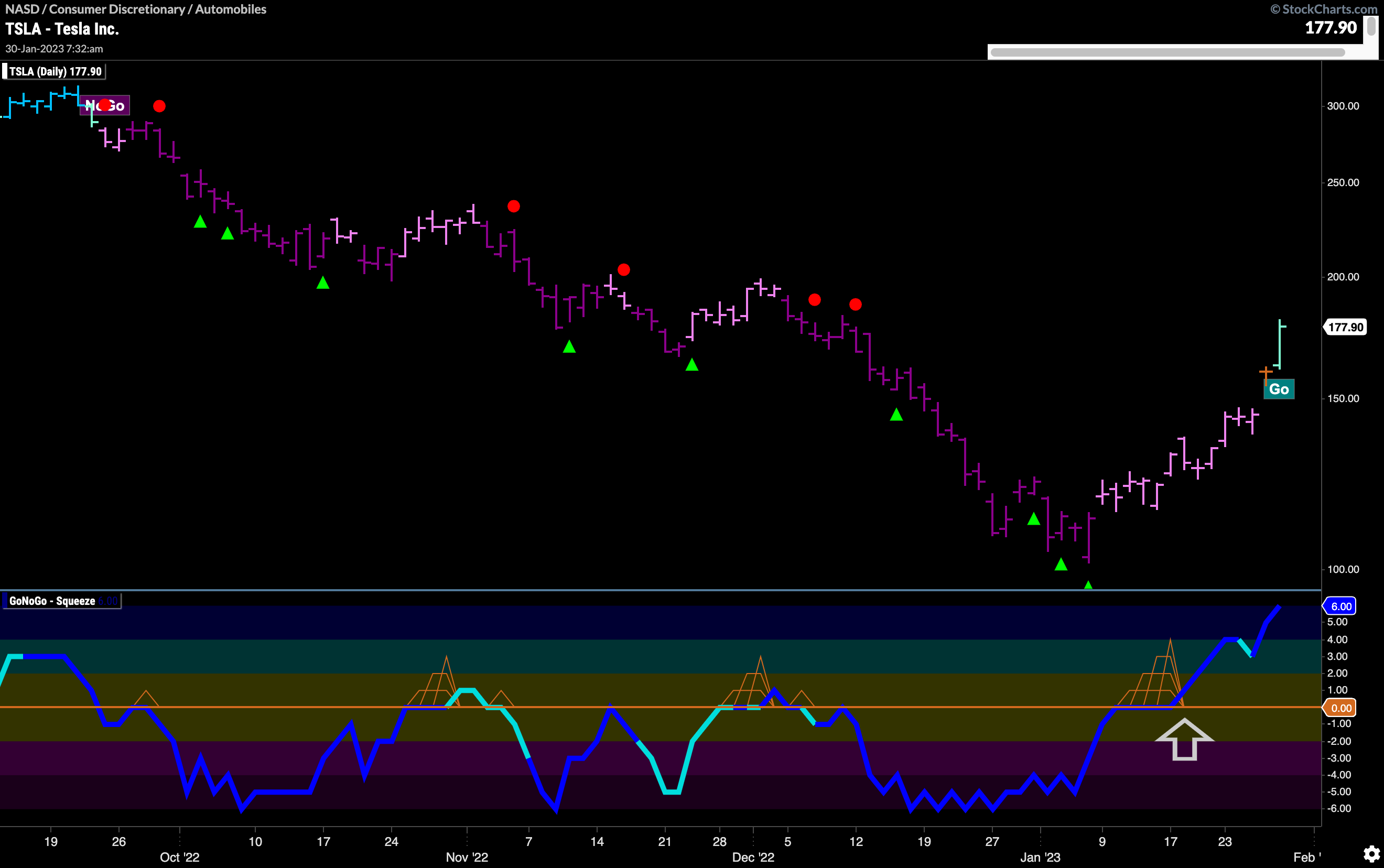Click the 177.90 last-price axis tag
Viewport: 1384px width, 868px height.
pos(1345,327)
